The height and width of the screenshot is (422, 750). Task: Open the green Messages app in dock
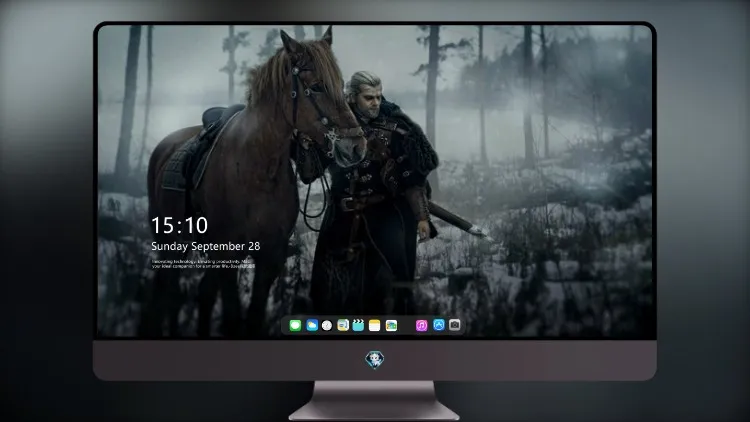[x=295, y=325]
